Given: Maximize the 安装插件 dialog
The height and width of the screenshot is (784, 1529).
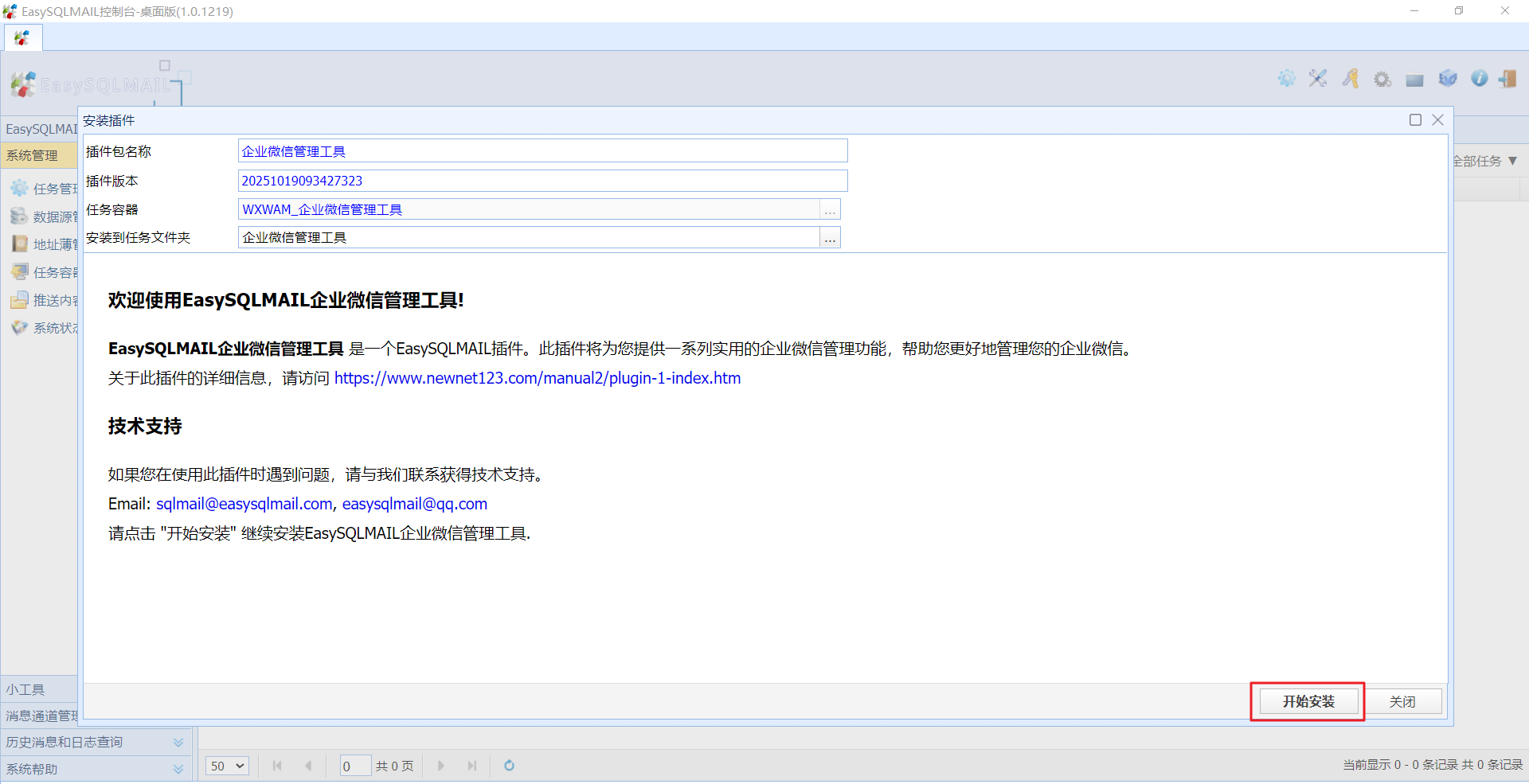Looking at the screenshot, I should (1415, 120).
